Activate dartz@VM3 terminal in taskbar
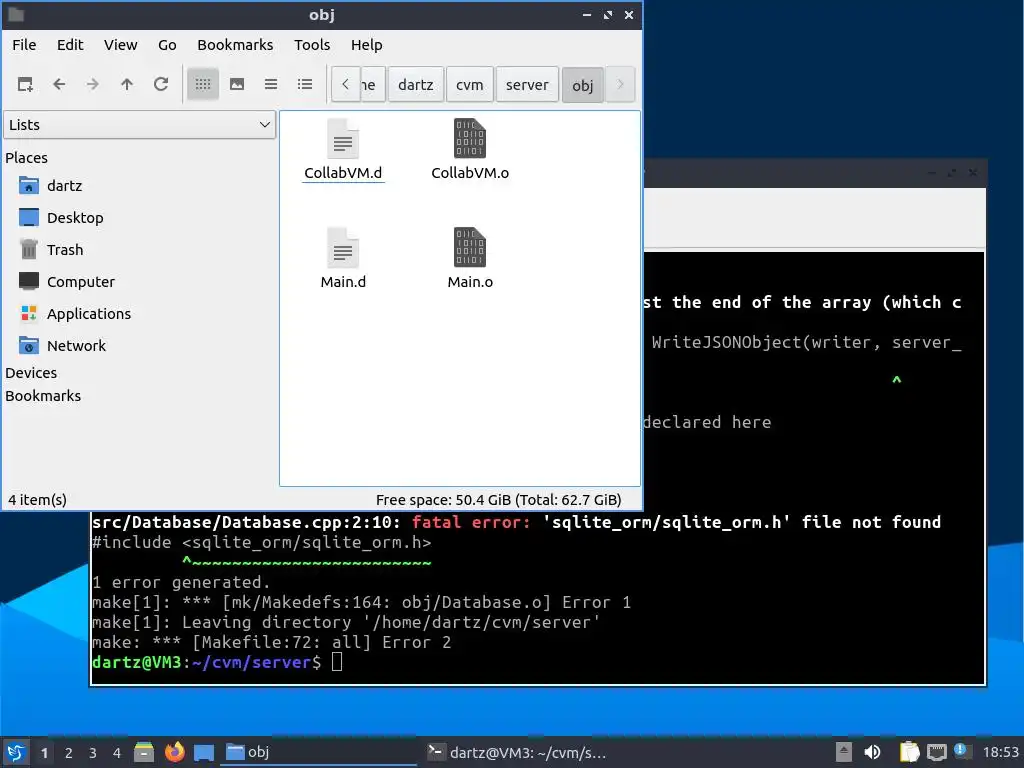 coord(518,752)
